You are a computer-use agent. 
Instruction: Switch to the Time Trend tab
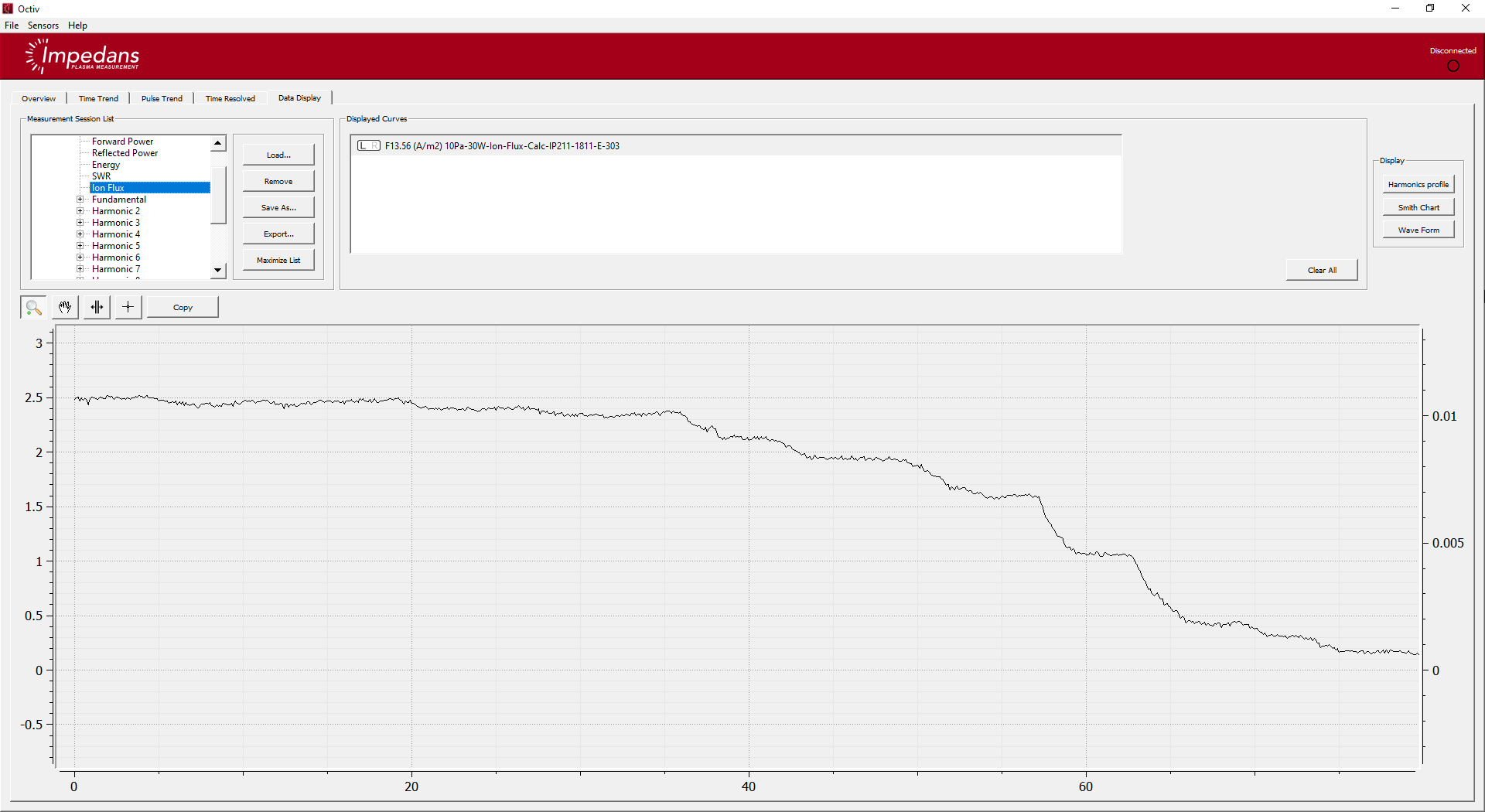tap(98, 99)
